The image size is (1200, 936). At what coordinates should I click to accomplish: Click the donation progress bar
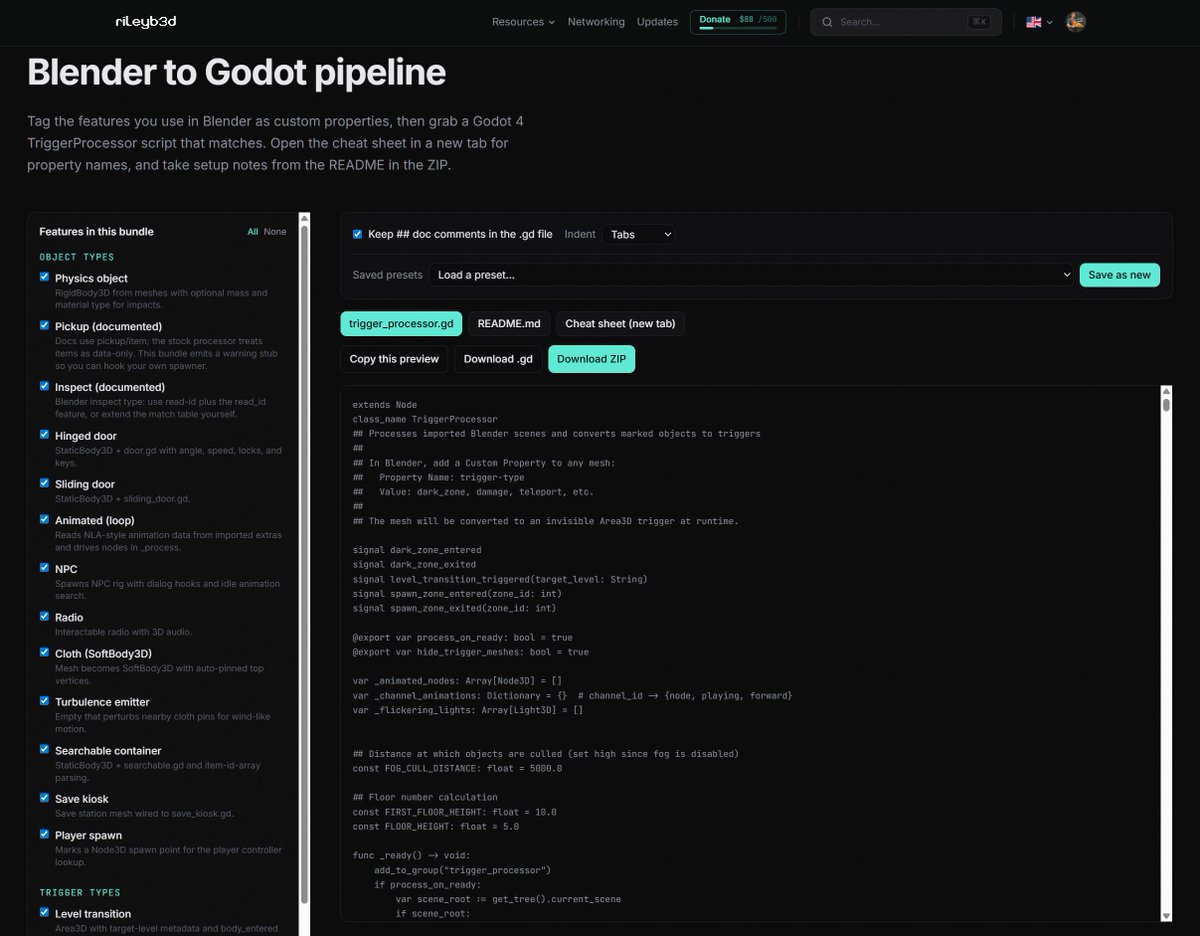[737, 29]
